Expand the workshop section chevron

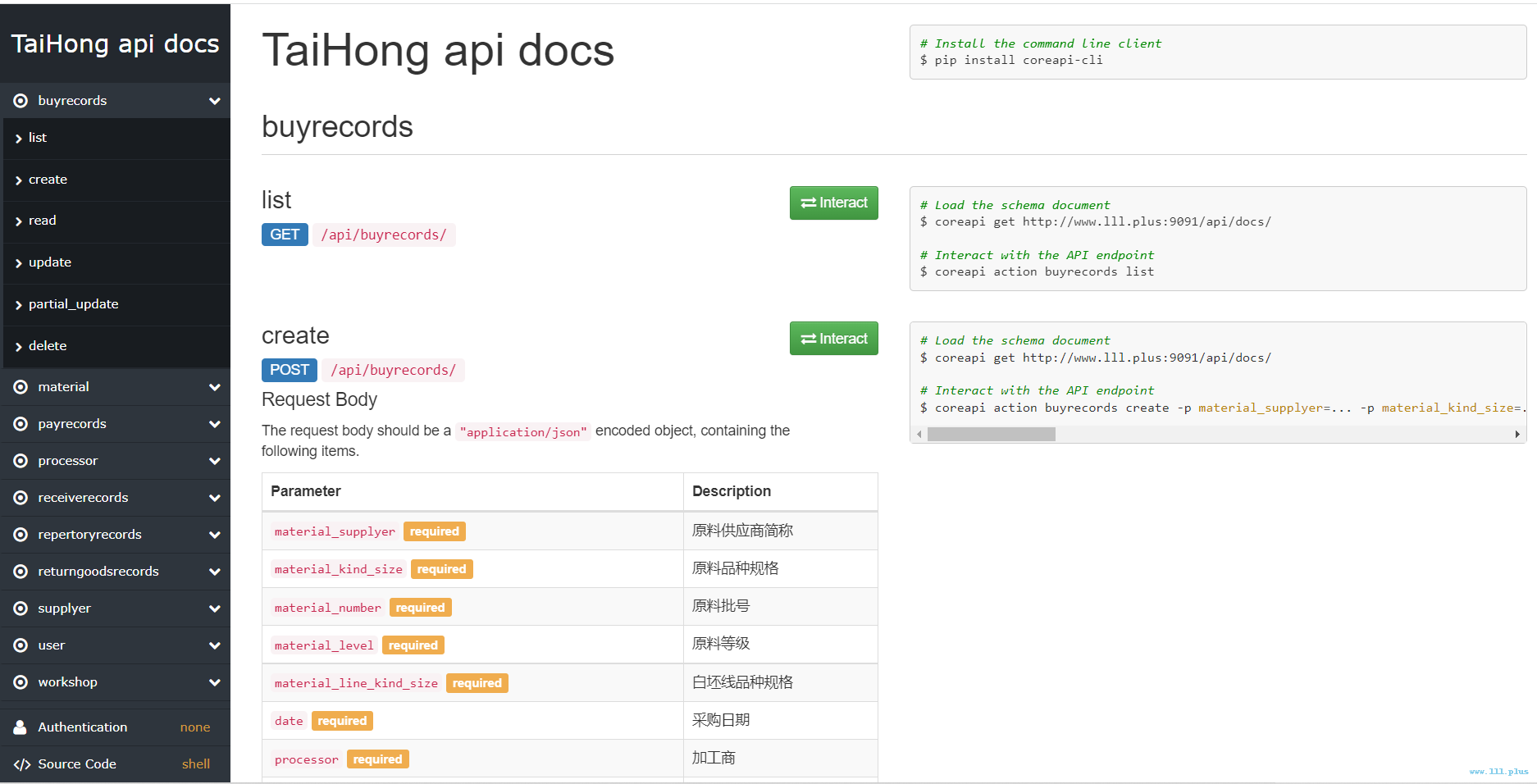point(214,682)
